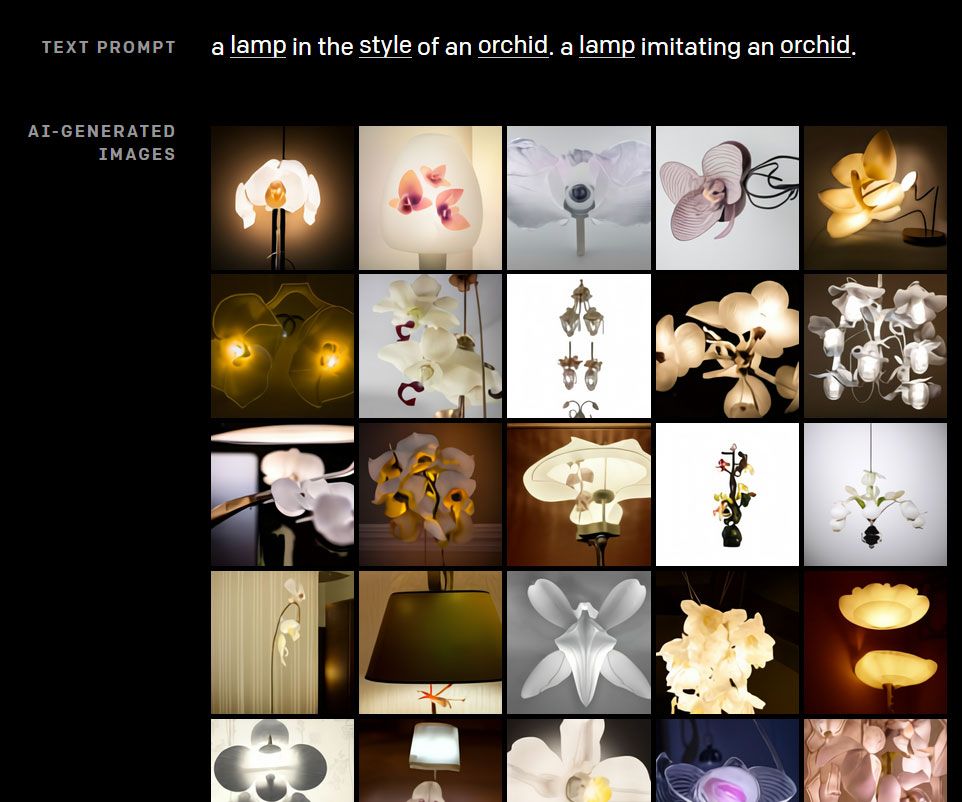
Task: View creamy yellow flower cluster on dark
Action: (x=727, y=642)
